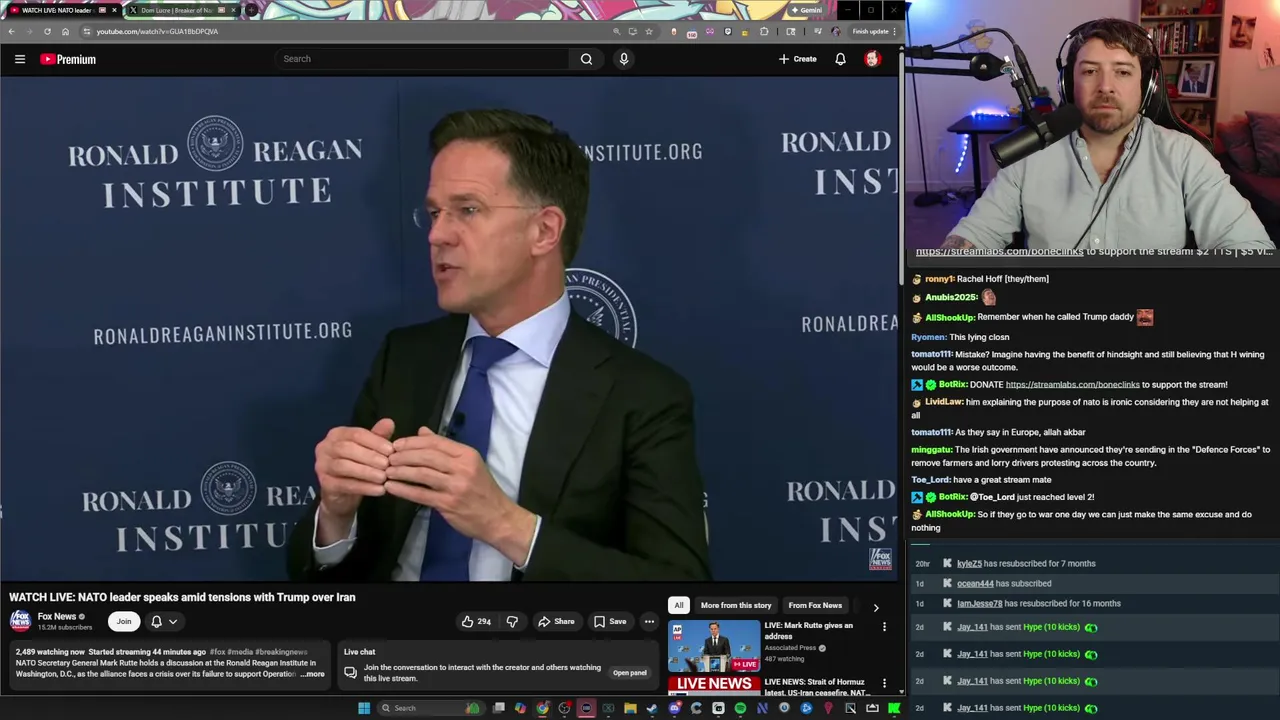1280x720 pixels.
Task: Click tomato111's "allah akbar" chat message
Action: coord(998,432)
